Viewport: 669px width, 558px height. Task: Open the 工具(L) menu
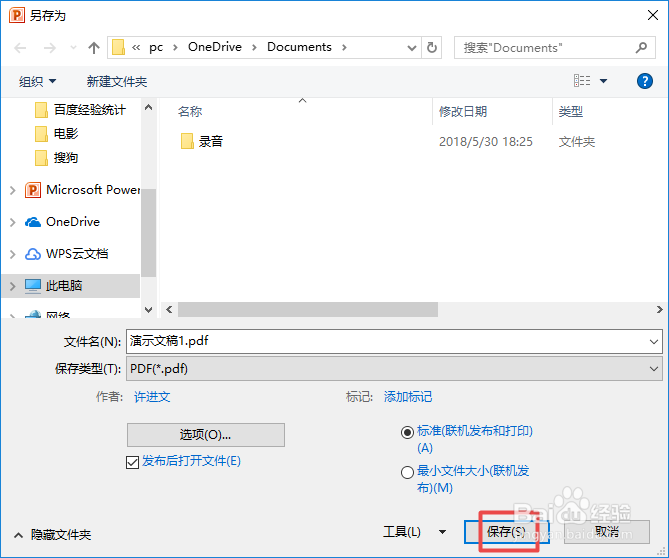tap(414, 532)
